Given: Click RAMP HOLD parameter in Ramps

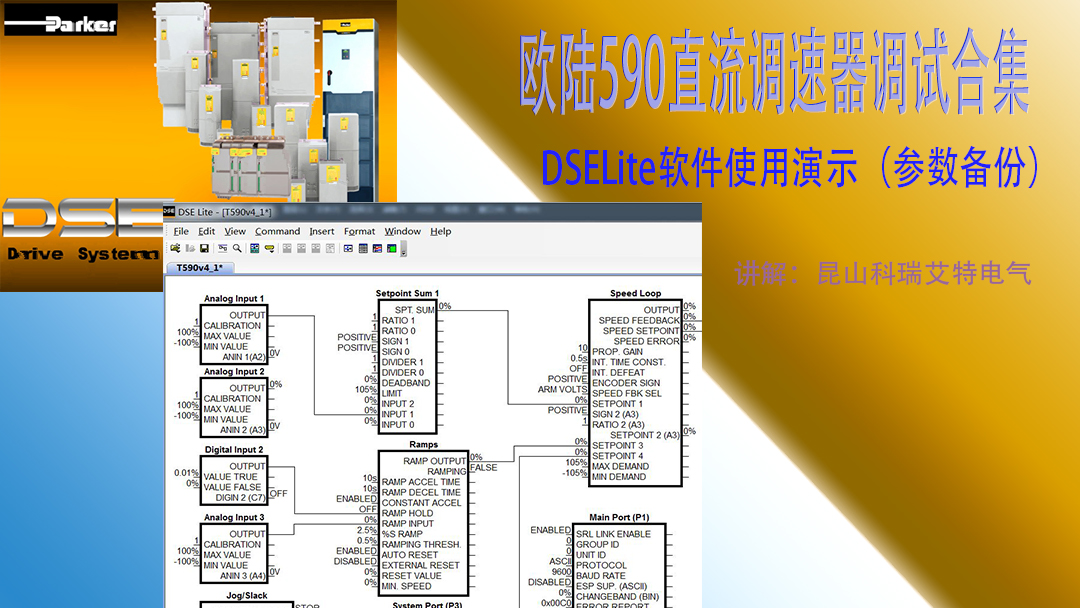Looking at the screenshot, I should [407, 513].
